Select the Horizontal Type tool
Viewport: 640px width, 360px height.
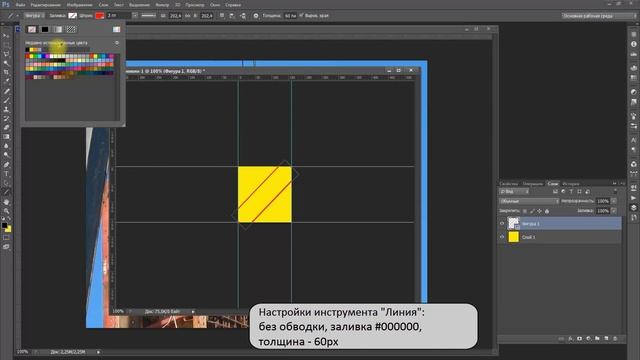pyautogui.click(x=6, y=174)
